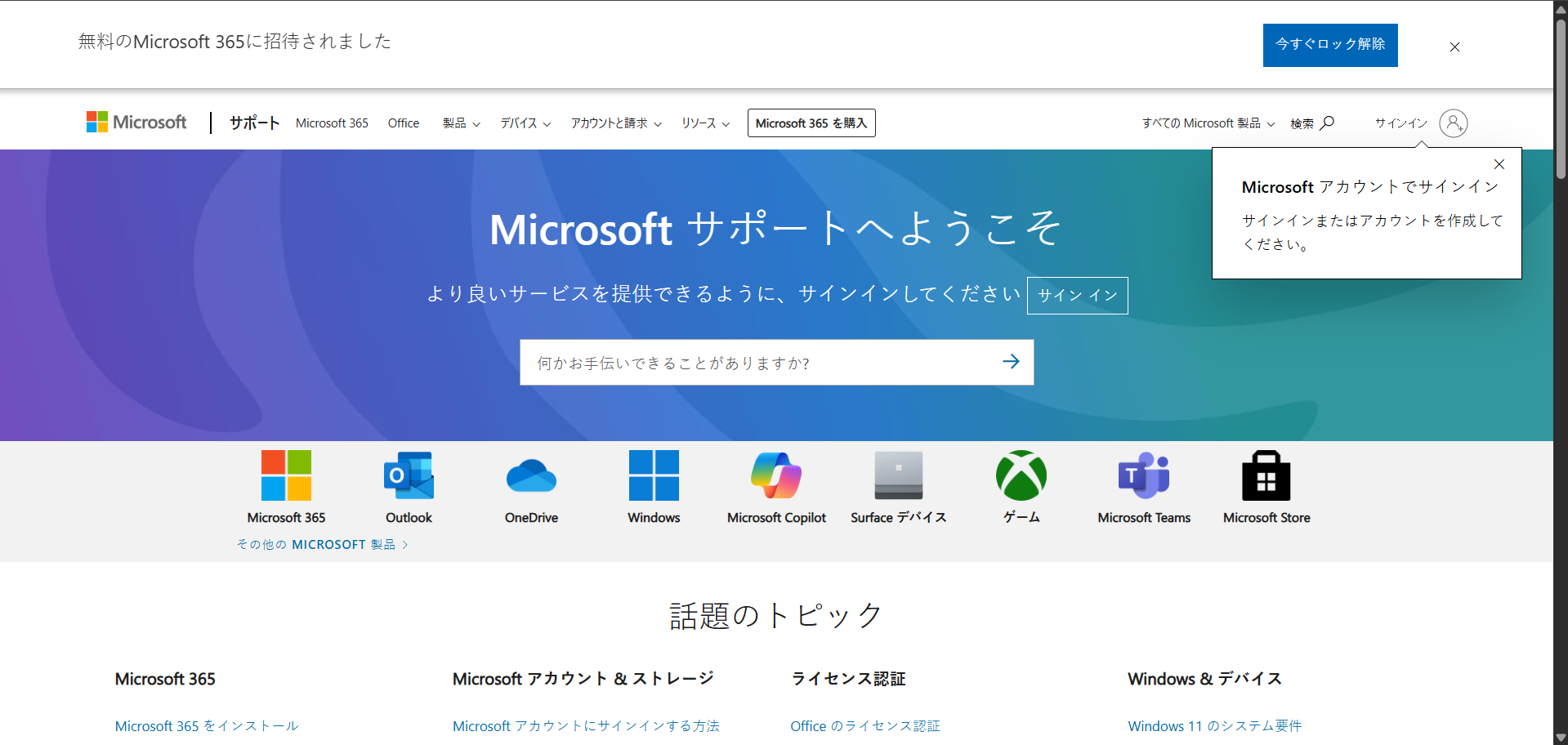Screen dimensions: 1568x745
Task: Click the help search input field
Action: (x=760, y=363)
